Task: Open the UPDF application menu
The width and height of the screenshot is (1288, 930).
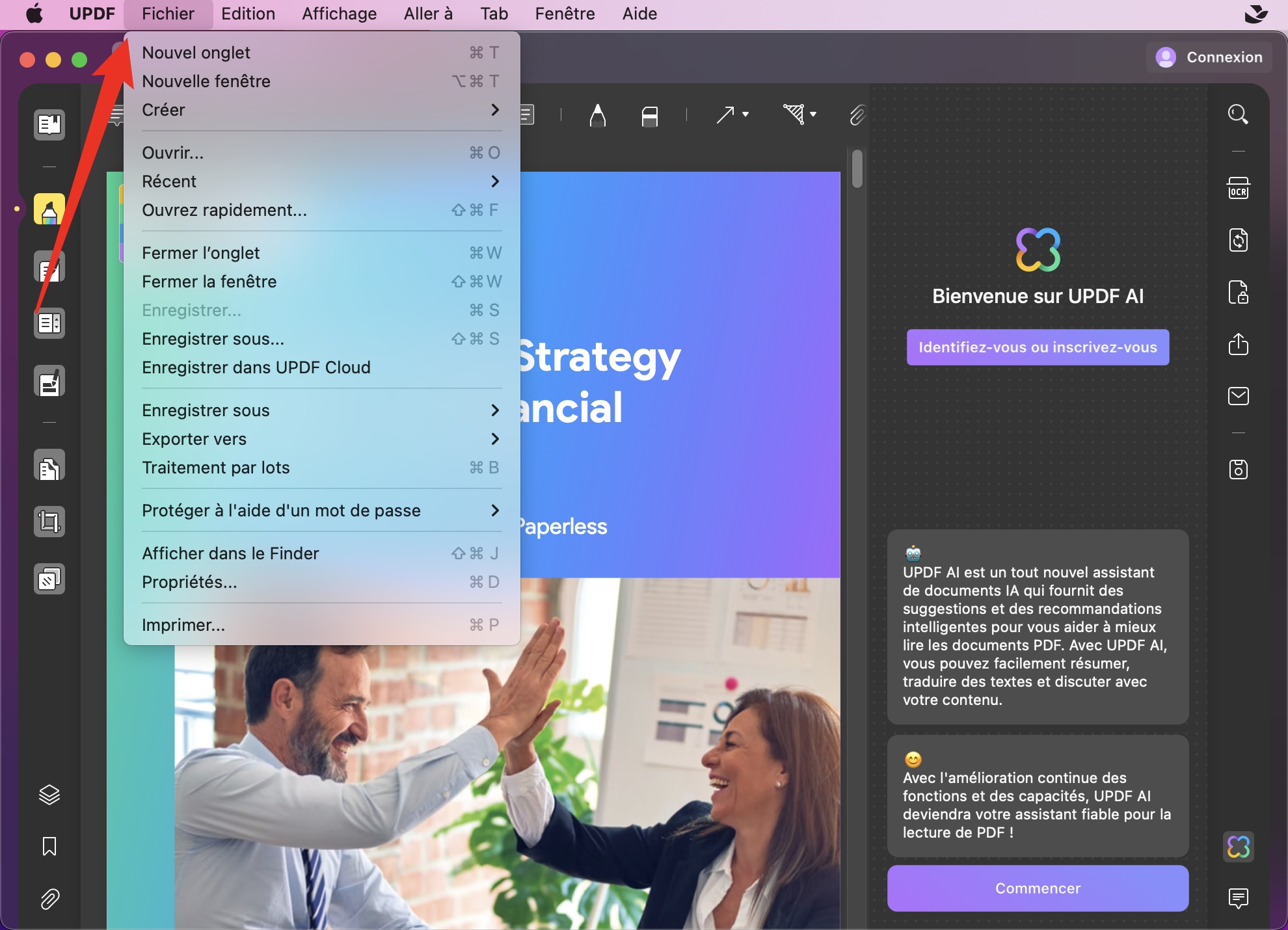Action: [x=92, y=14]
